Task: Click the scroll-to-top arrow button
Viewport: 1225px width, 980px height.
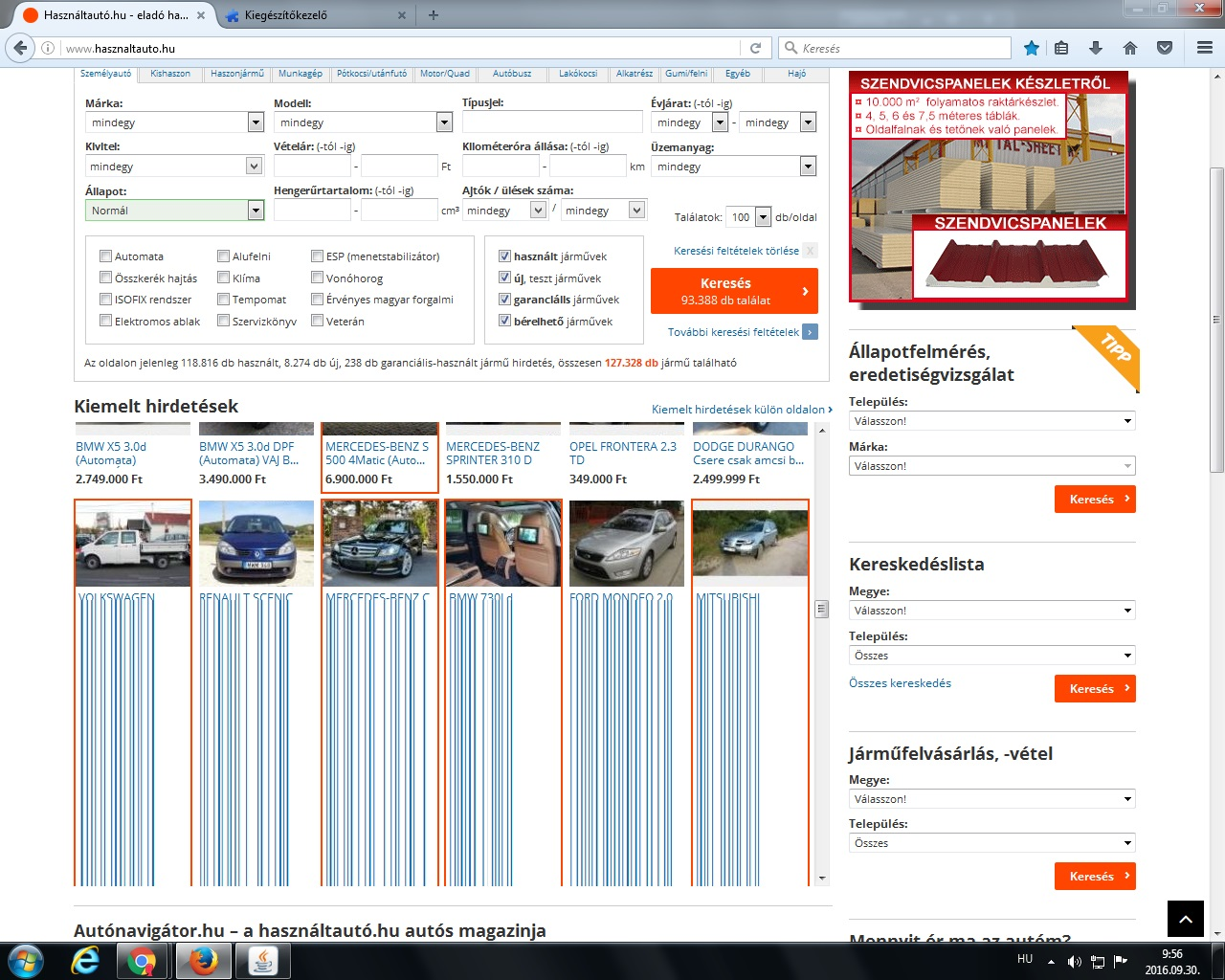Action: [x=1185, y=919]
